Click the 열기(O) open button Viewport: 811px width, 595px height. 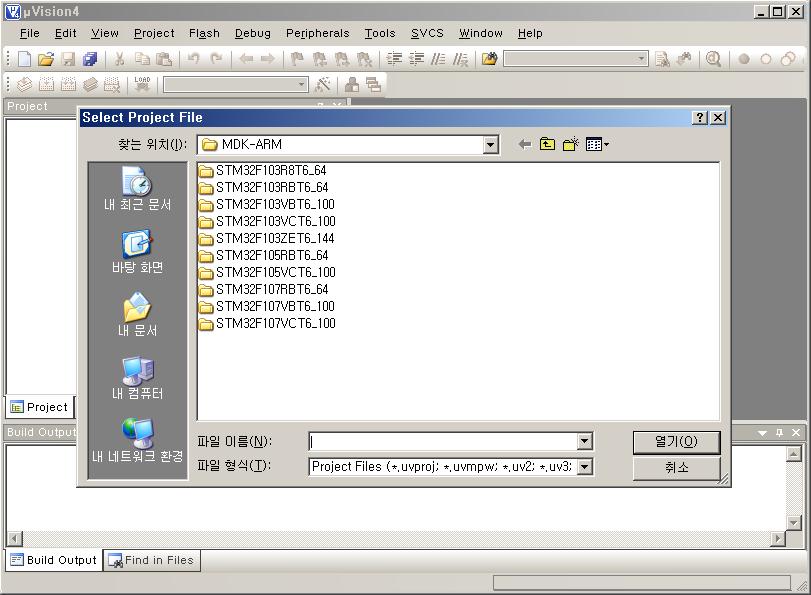(x=677, y=442)
